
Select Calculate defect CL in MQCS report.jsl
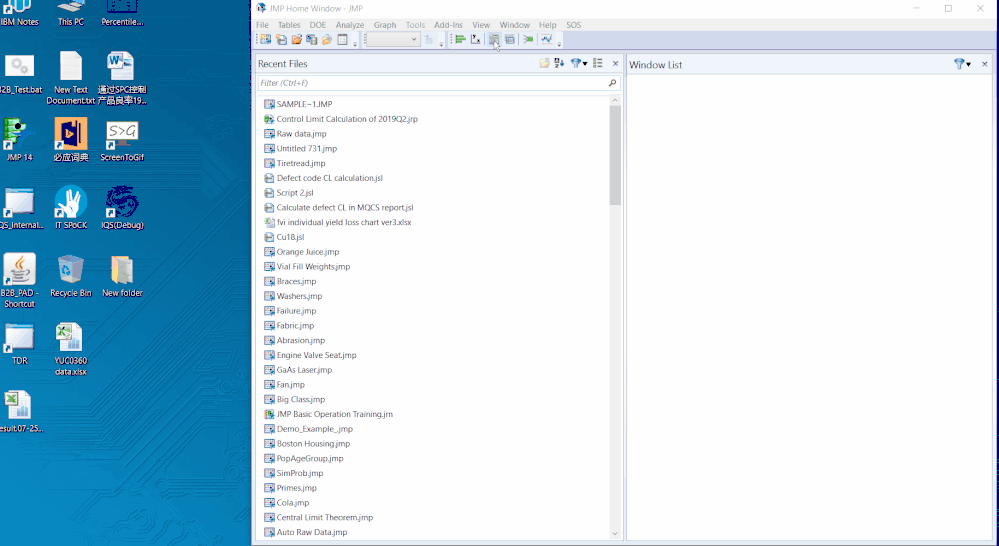pyautogui.click(x=339, y=207)
